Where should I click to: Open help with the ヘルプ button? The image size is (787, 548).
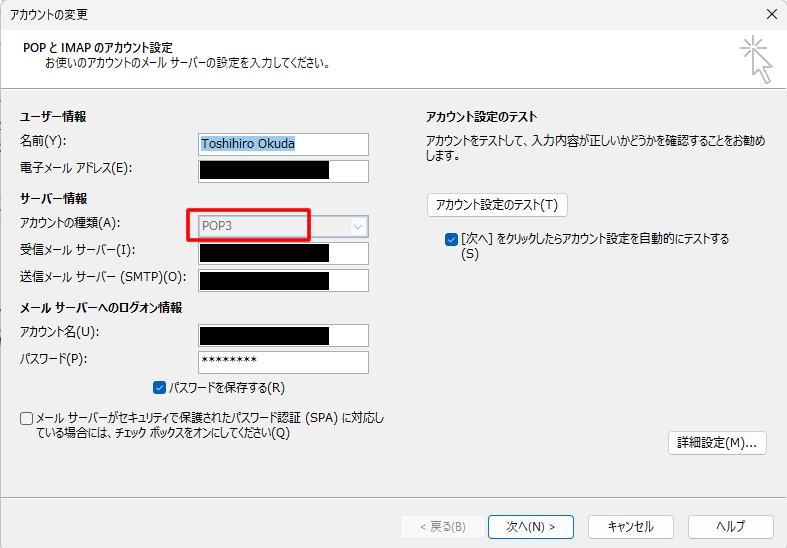point(730,526)
